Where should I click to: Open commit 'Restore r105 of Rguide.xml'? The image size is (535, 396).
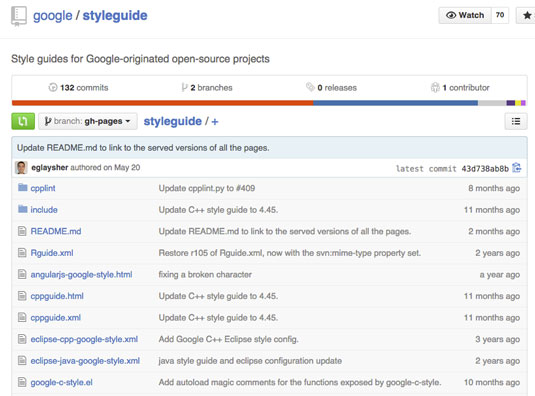(290, 253)
